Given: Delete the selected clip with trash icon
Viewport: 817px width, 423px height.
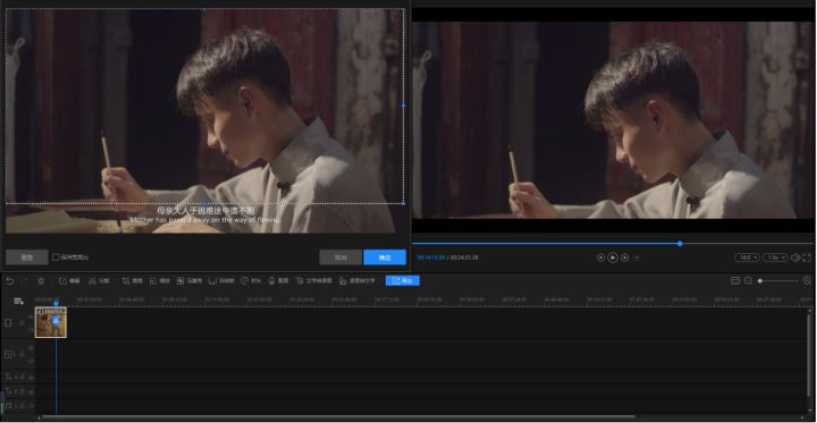Looking at the screenshot, I should click(x=41, y=281).
